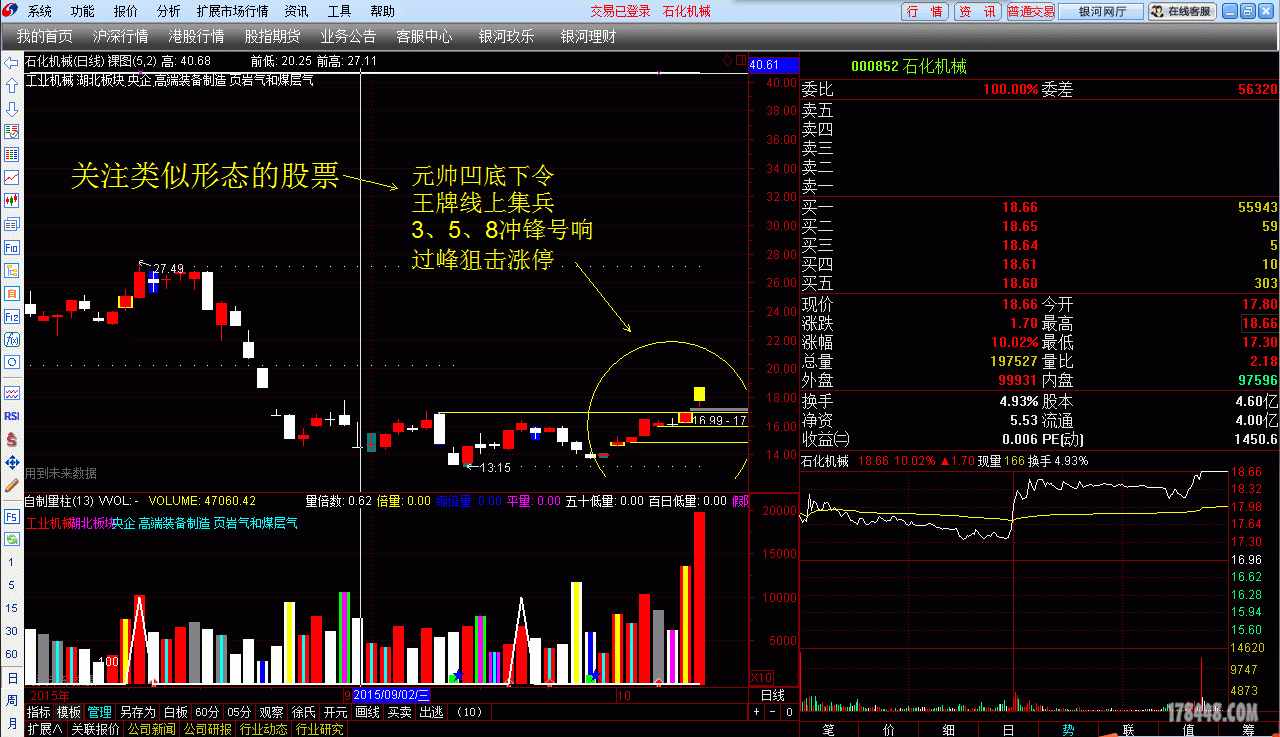Select the 15-minute period in sidebar
Screen dimensions: 1280x737
tap(12, 608)
